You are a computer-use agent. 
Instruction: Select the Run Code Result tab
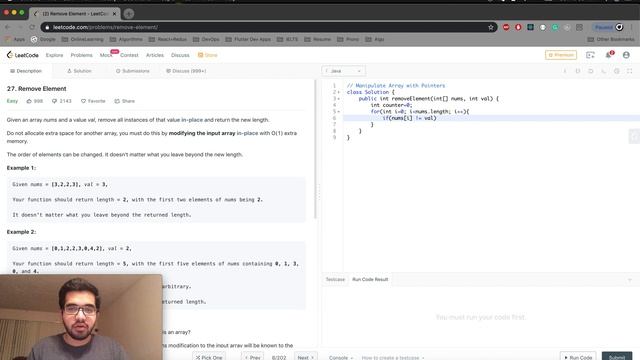370,280
